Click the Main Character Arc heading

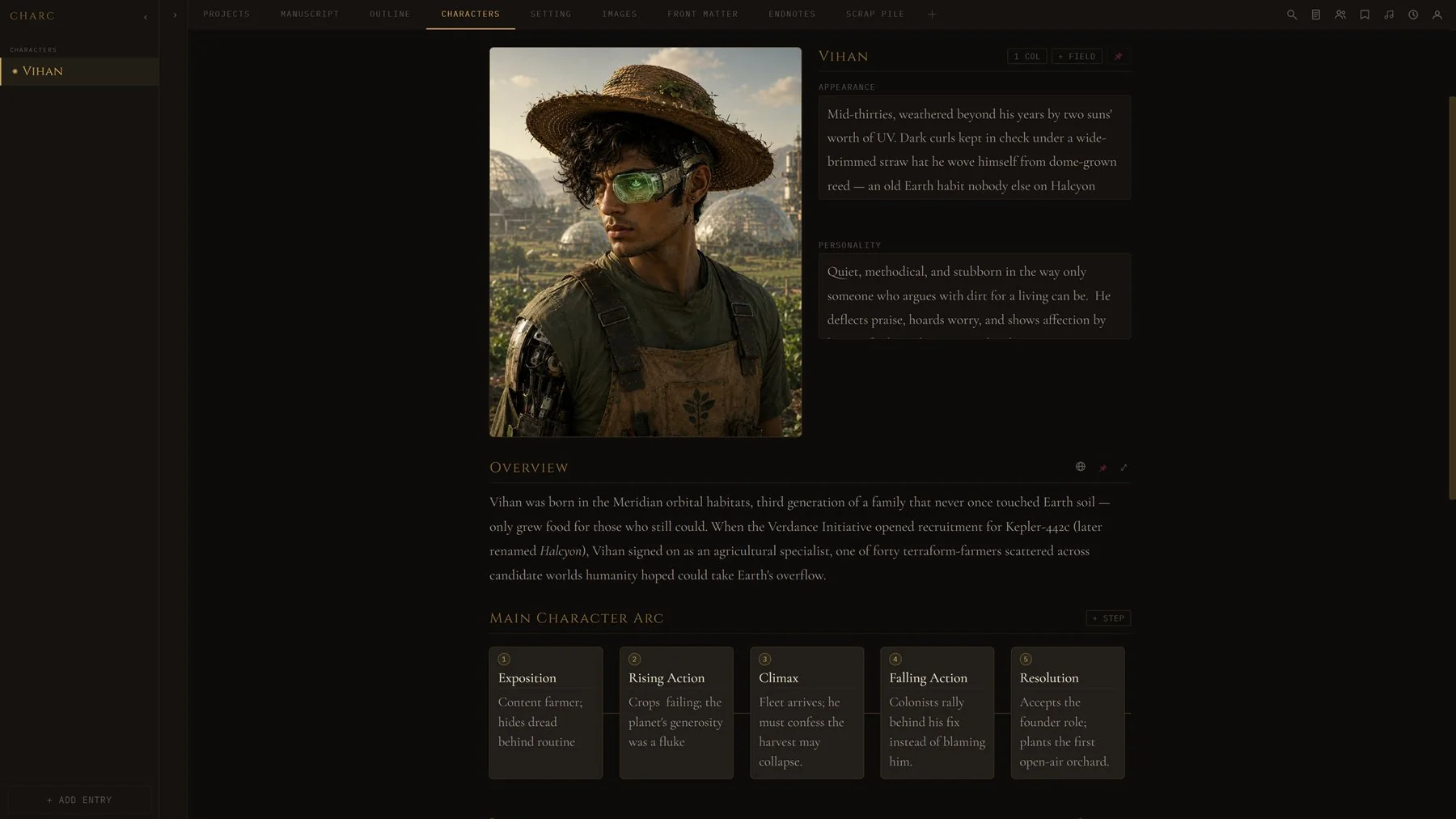pyautogui.click(x=577, y=618)
